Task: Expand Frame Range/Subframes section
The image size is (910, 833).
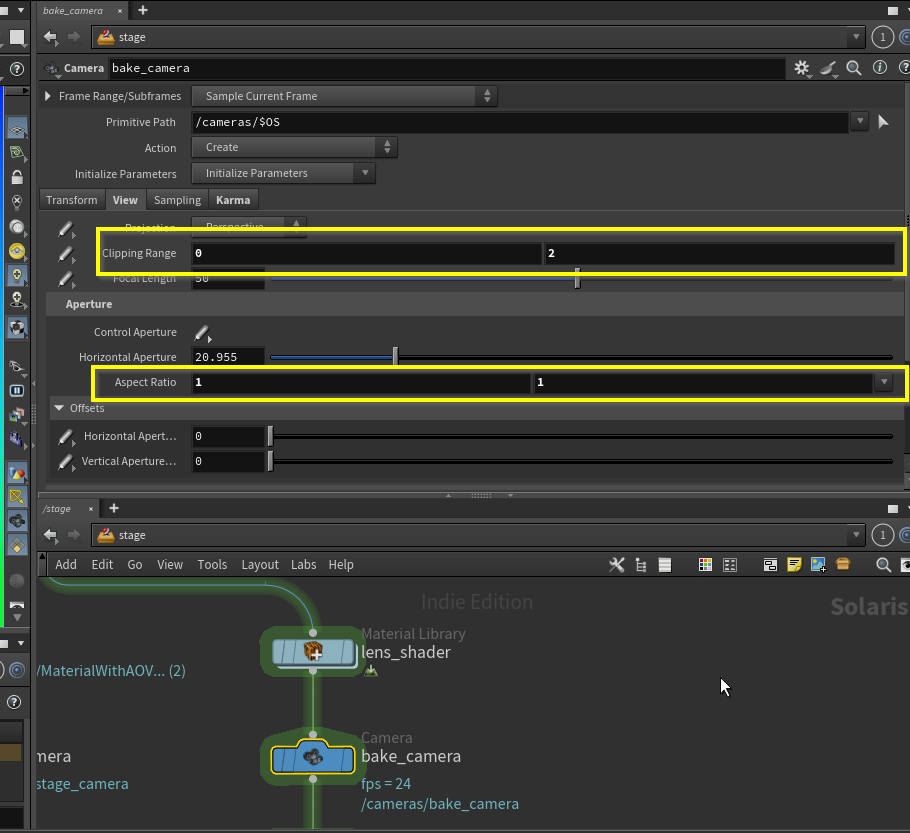Action: [48, 96]
